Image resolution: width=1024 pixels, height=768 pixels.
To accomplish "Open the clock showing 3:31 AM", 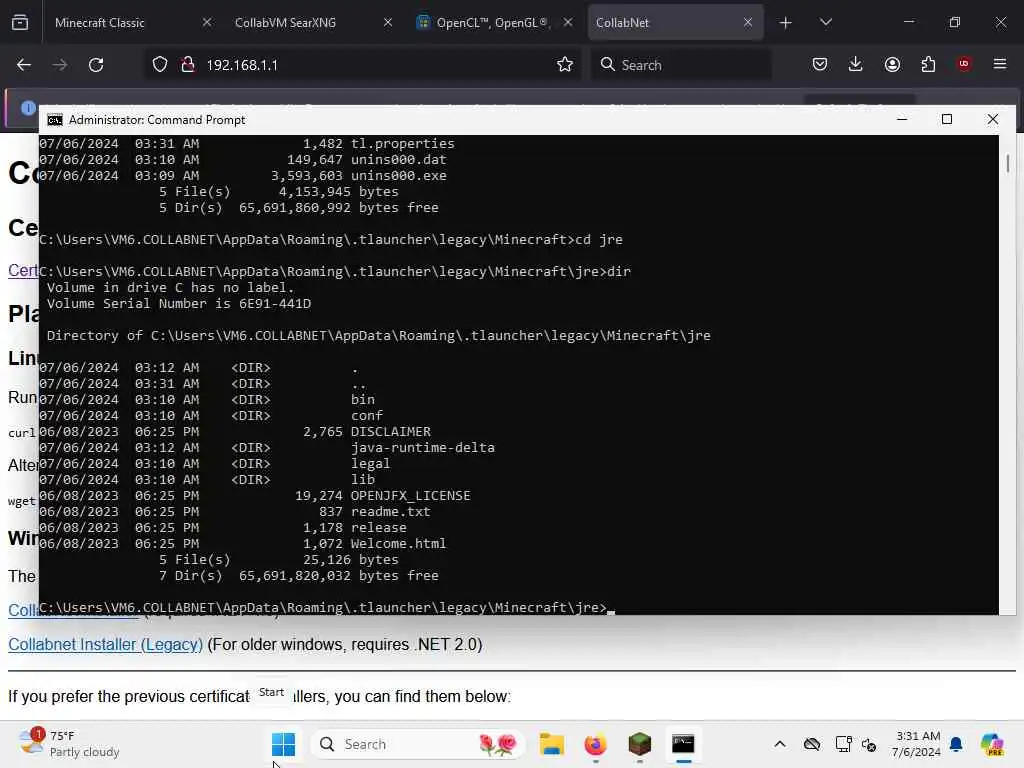I will click(916, 744).
